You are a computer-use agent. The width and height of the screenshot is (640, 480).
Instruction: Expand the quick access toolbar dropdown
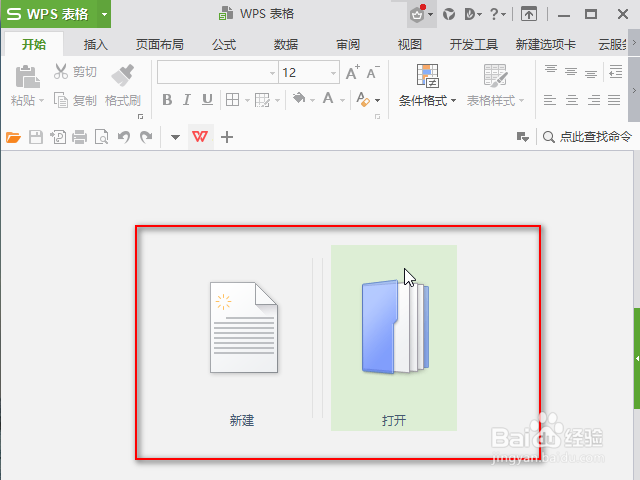[x=176, y=138]
